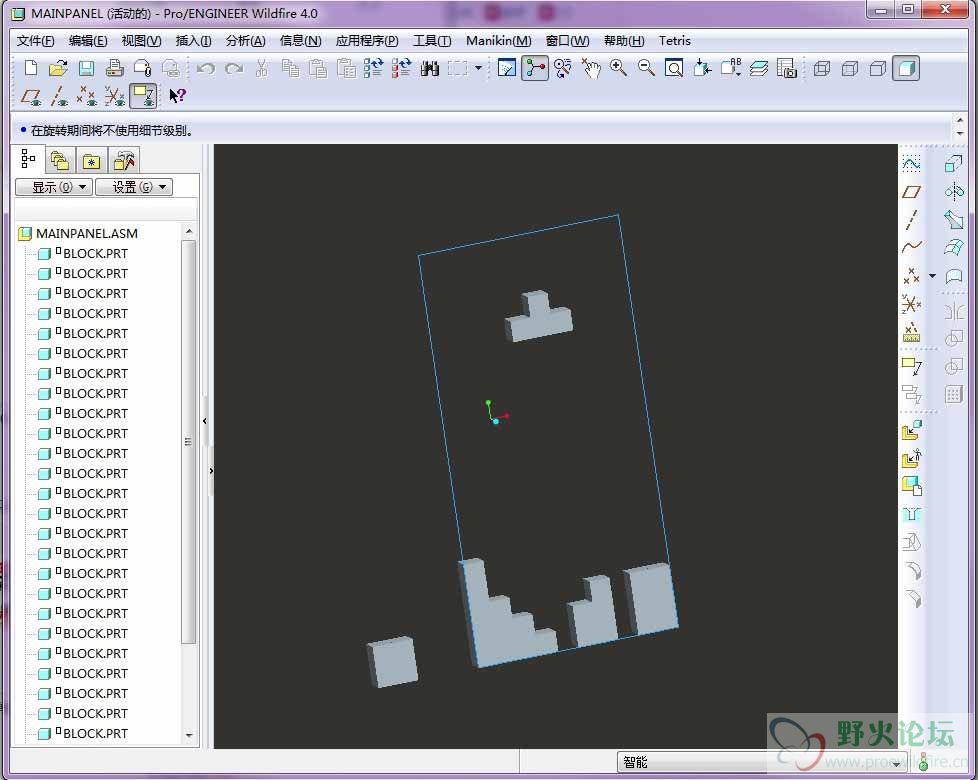Click the Regenerate model icon
Viewport: 978px width, 780px height.
373,68
